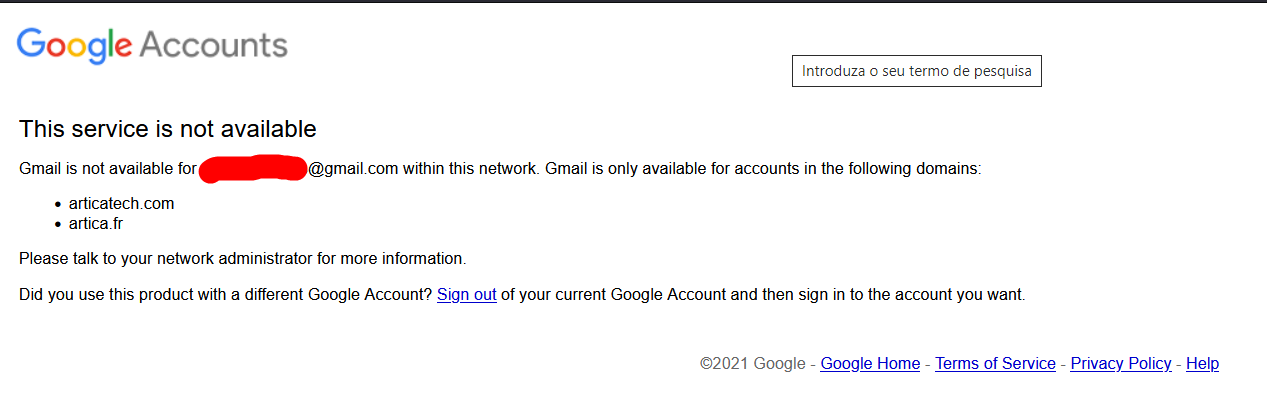Open the Help link in footer
Viewport: 1267px width, 420px height.
coord(1202,364)
